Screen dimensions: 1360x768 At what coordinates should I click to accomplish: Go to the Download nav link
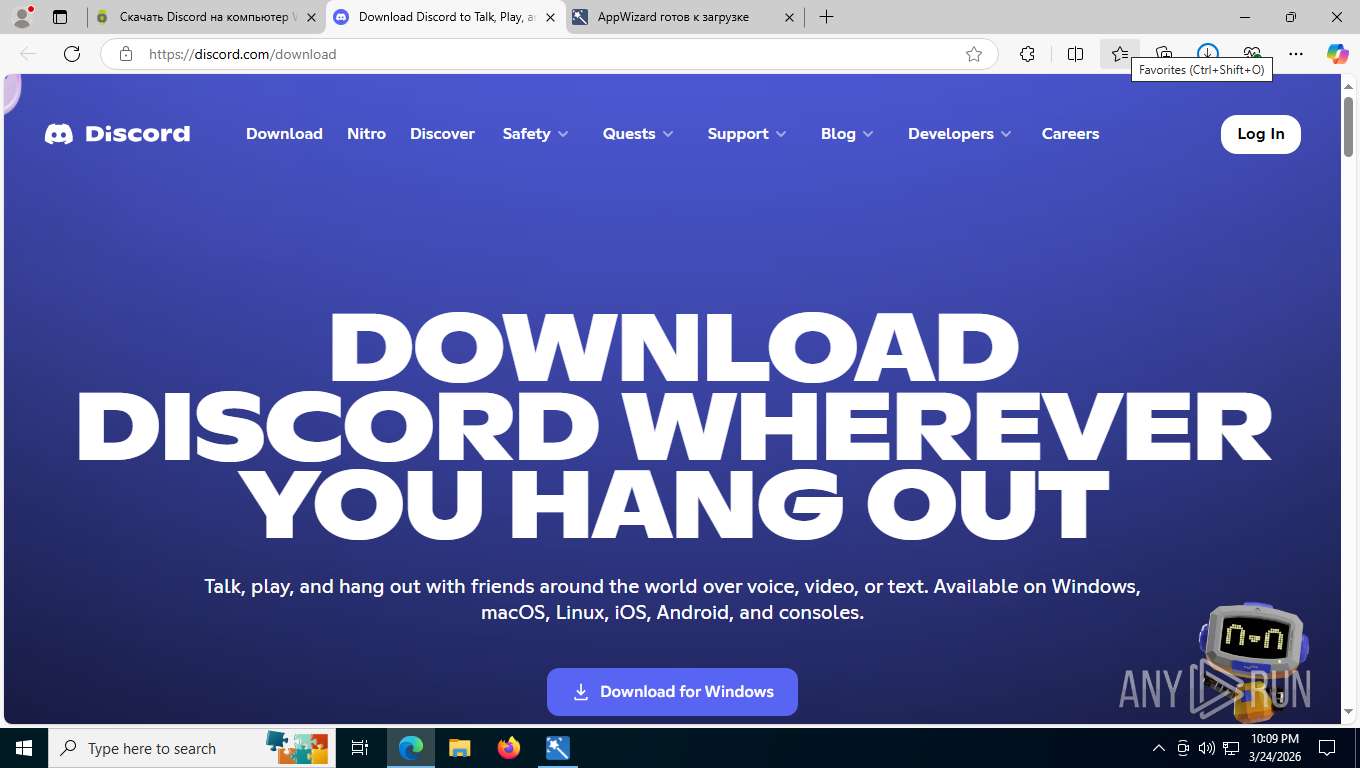coord(284,134)
